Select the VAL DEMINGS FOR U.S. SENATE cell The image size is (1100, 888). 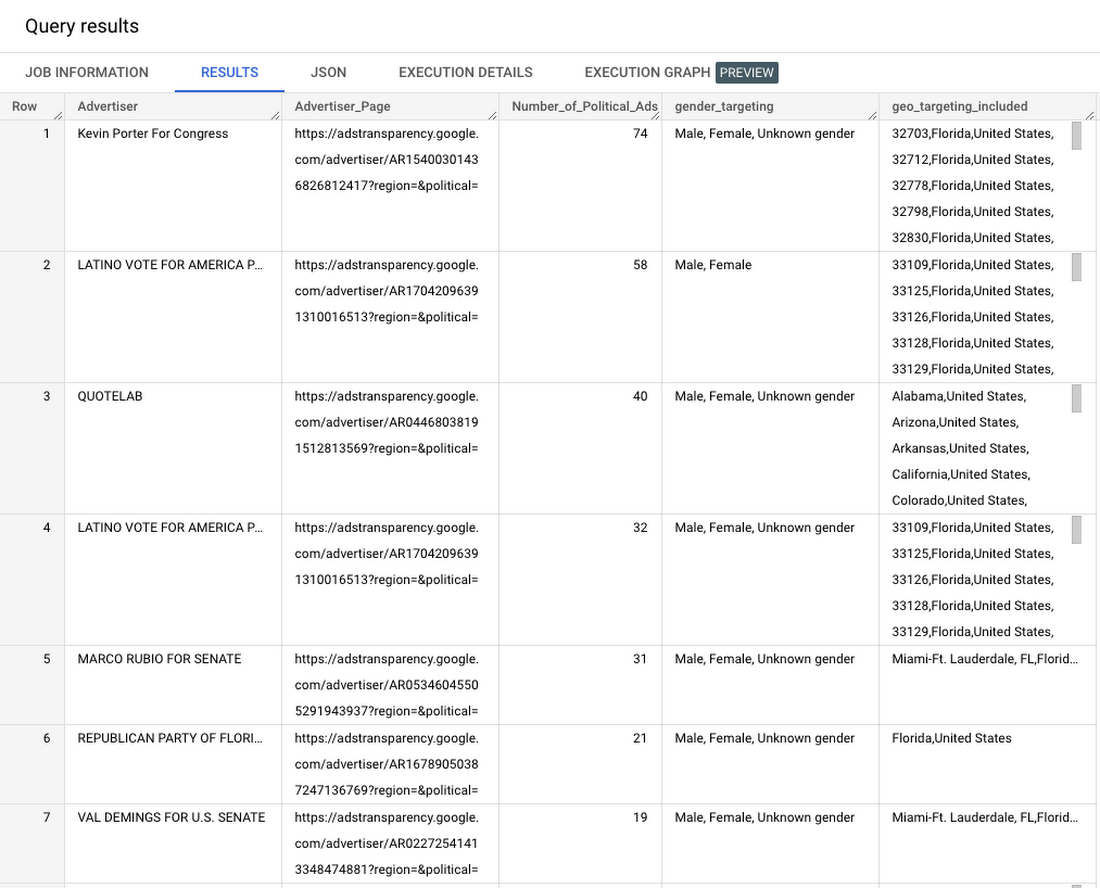tap(173, 844)
